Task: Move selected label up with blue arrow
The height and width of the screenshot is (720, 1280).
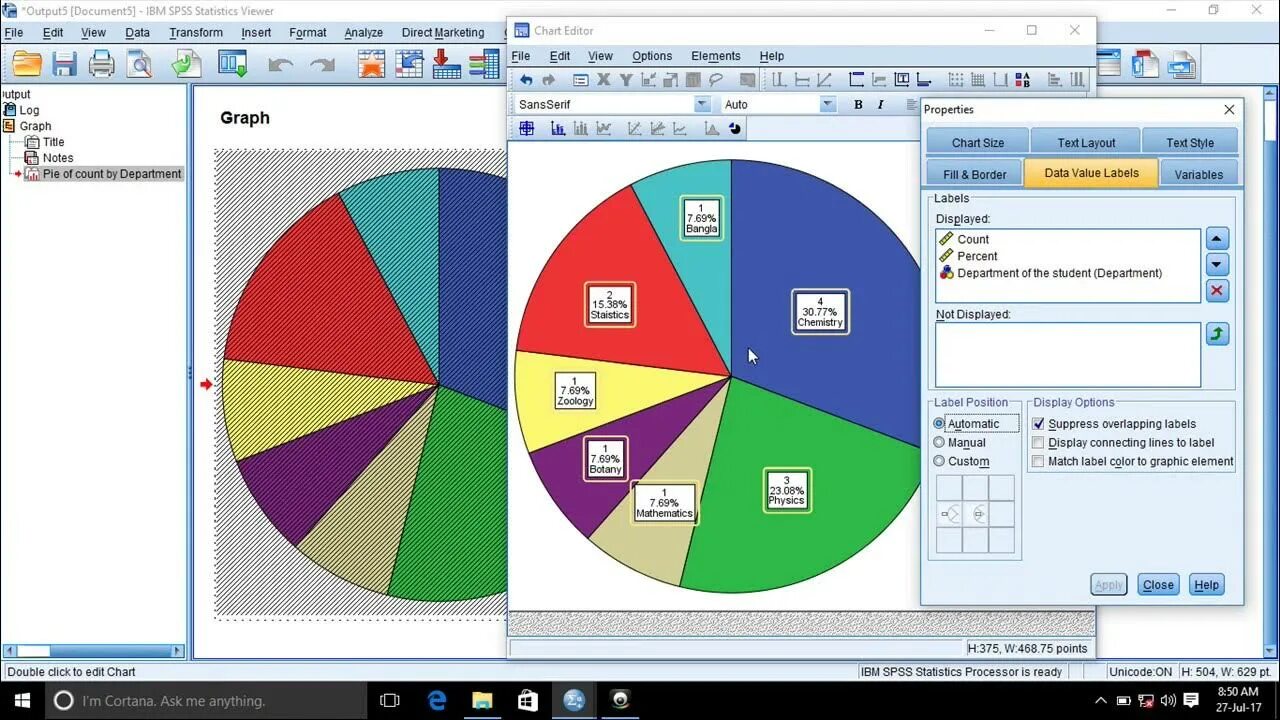Action: [x=1217, y=239]
